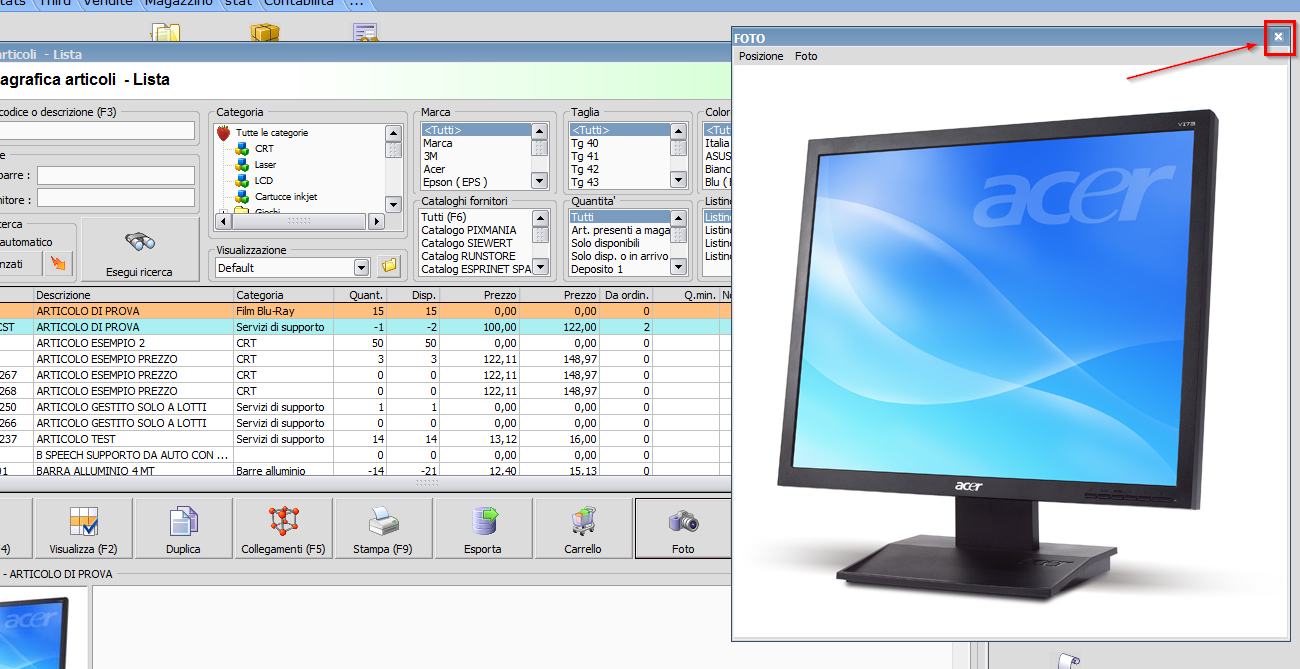This screenshot has width=1300, height=669.
Task: Click the fornitore input field below barre
Action: click(116, 197)
